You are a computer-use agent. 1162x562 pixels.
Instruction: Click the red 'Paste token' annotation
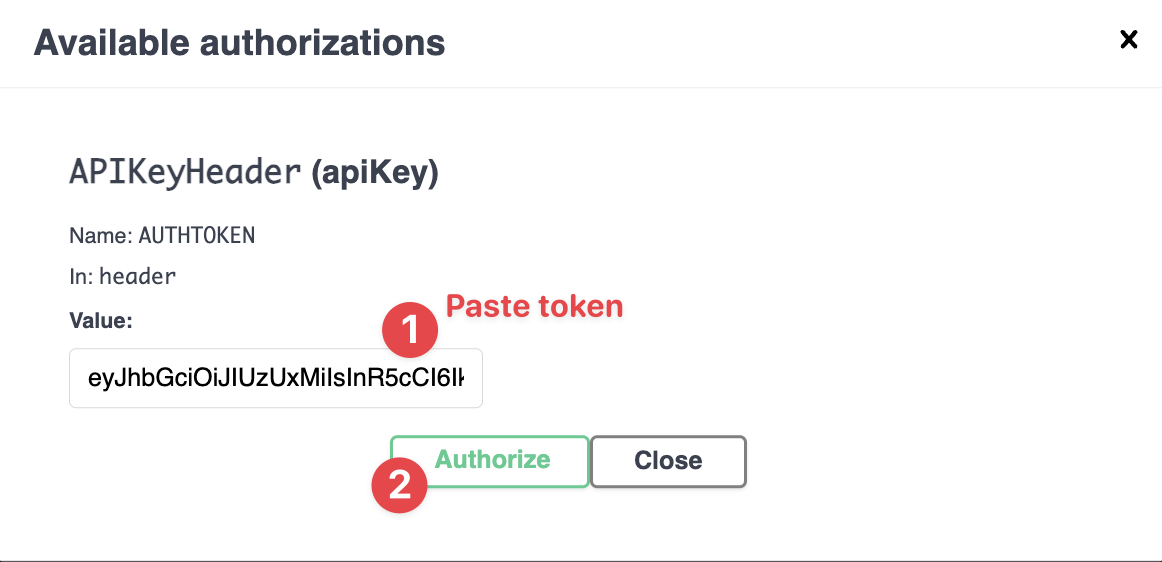click(x=534, y=306)
